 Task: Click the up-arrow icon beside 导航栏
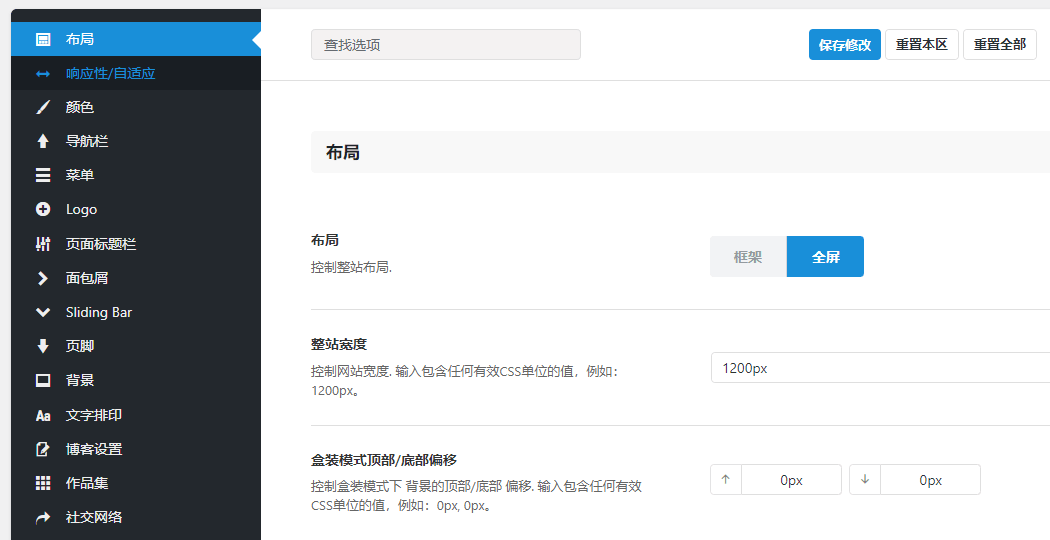click(x=43, y=141)
